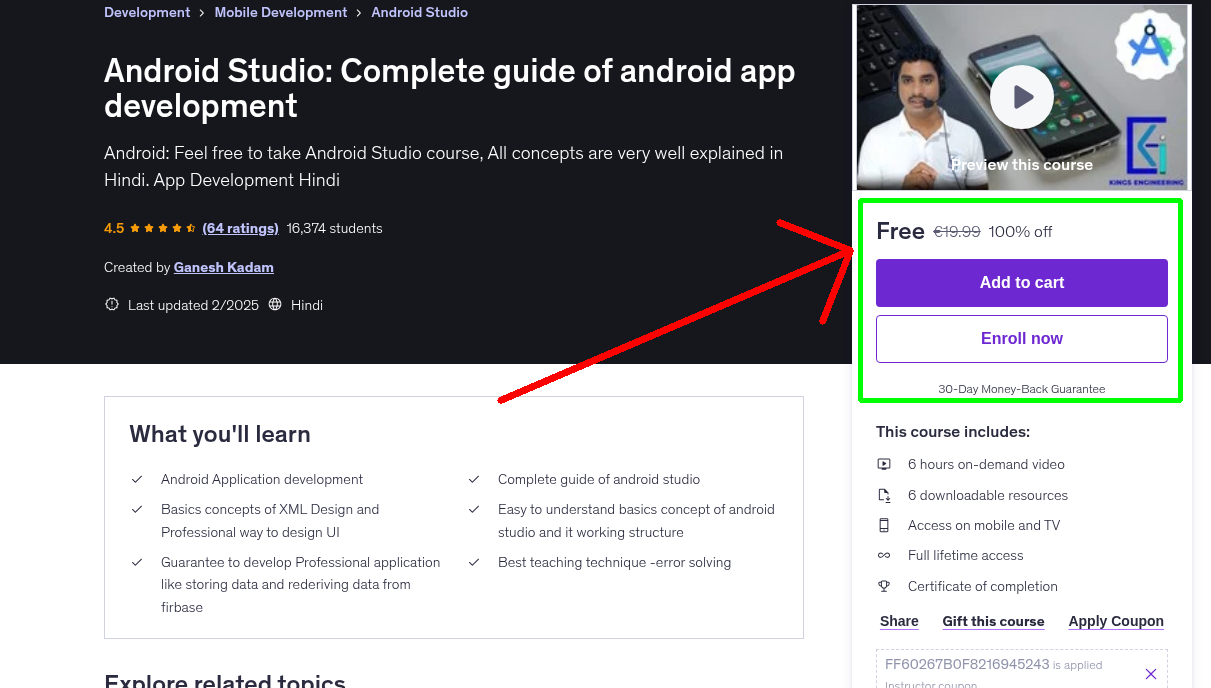Click Apply Coupon
The image size is (1211, 688).
[x=1116, y=621]
